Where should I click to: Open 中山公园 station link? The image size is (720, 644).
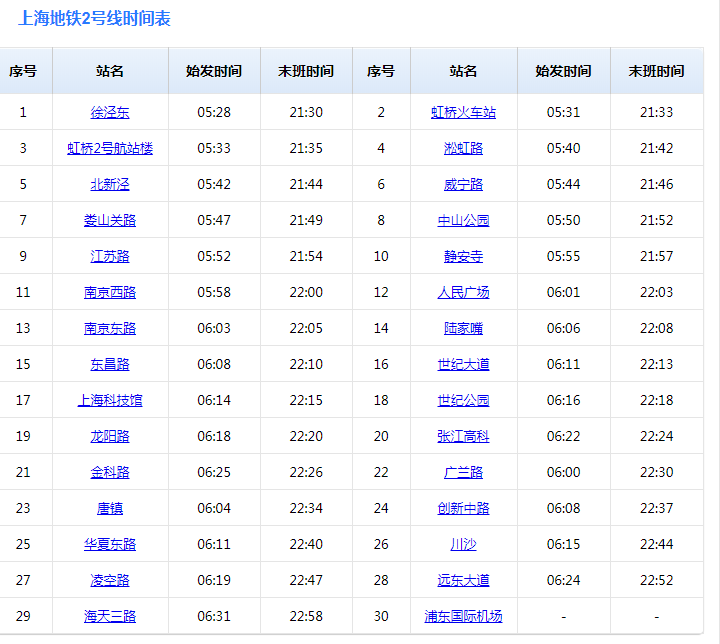coord(463,220)
